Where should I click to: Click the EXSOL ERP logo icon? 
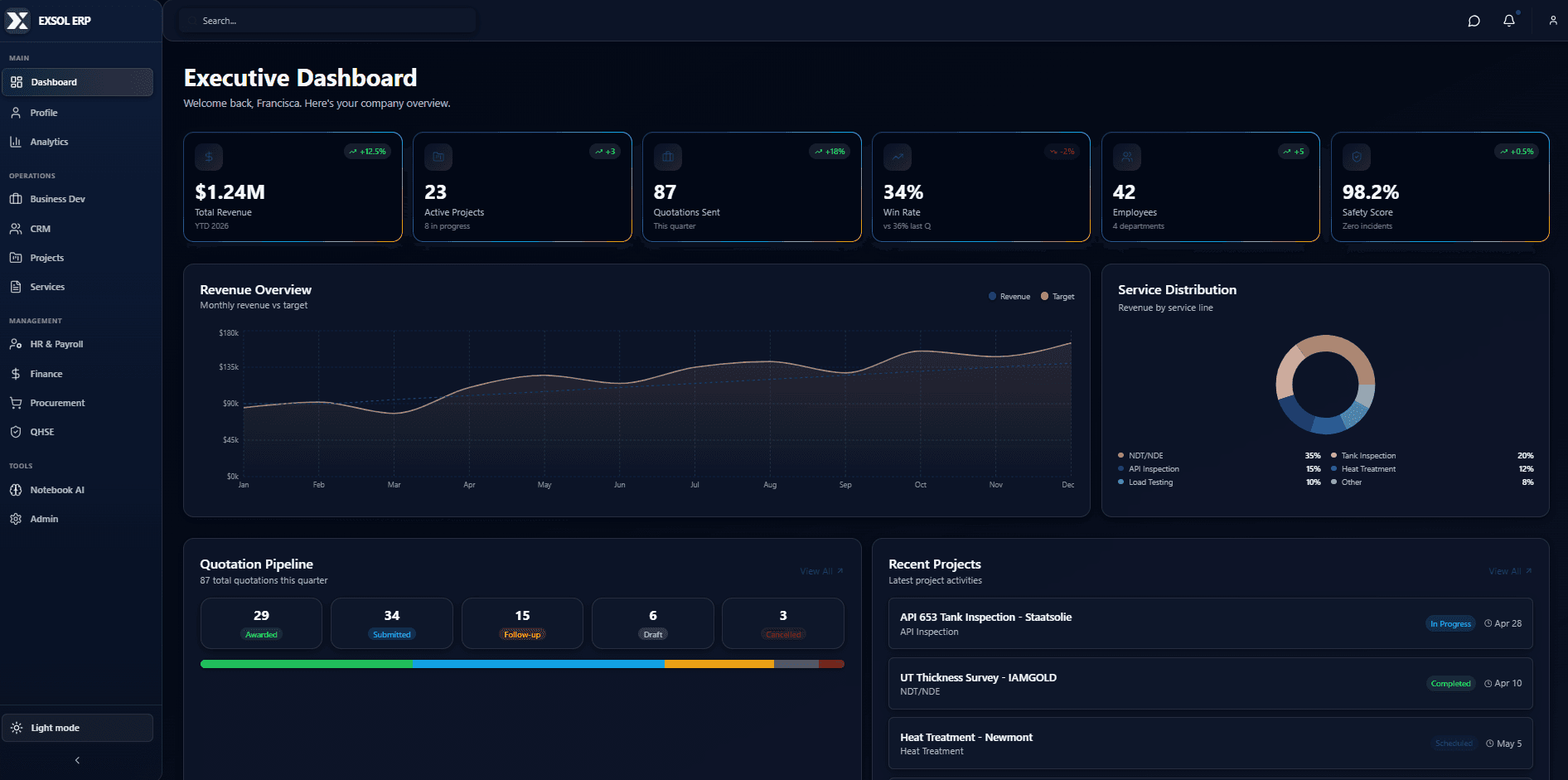coord(17,20)
